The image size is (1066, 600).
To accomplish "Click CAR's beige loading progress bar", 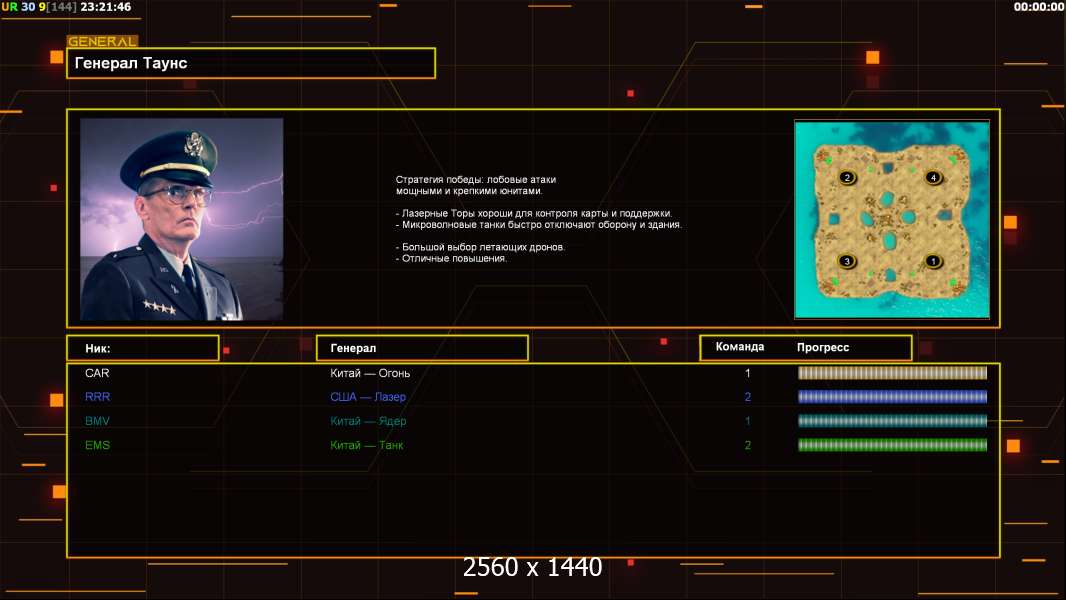I will (892, 373).
